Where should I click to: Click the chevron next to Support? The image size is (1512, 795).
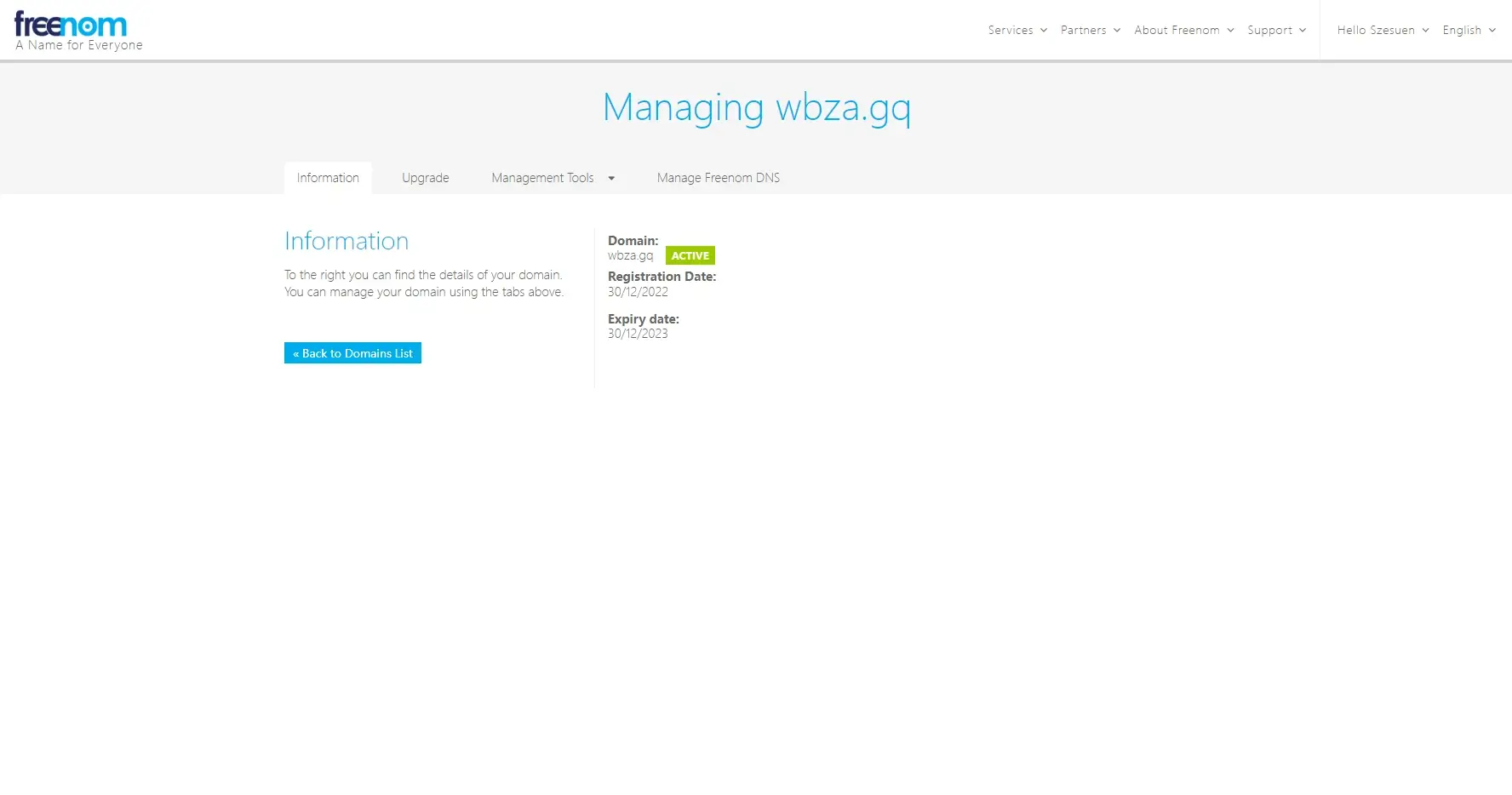click(1303, 31)
